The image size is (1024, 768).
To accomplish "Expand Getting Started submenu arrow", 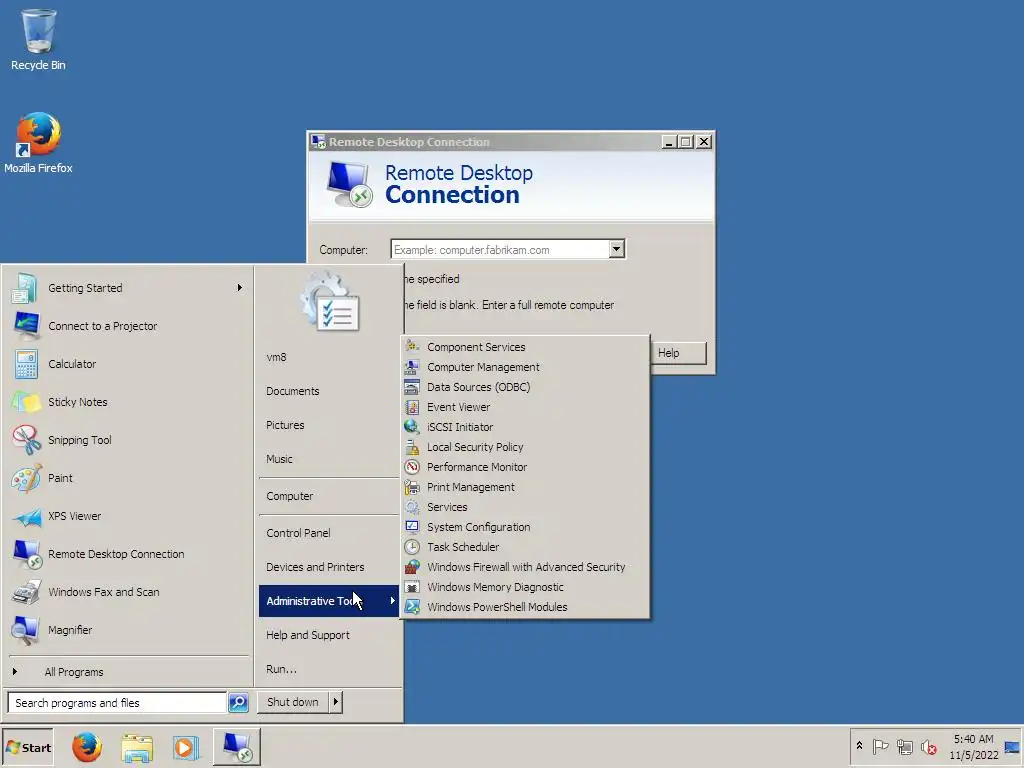I will (240, 287).
